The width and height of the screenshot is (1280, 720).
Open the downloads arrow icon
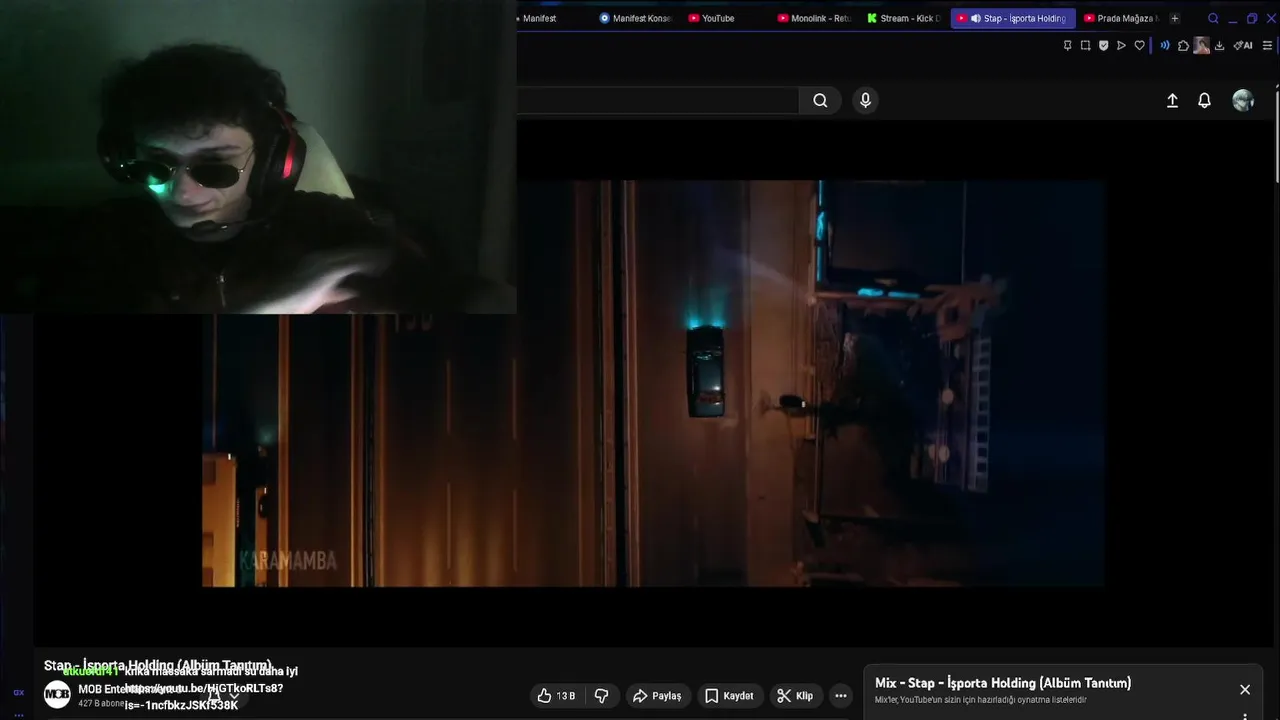[1219, 45]
